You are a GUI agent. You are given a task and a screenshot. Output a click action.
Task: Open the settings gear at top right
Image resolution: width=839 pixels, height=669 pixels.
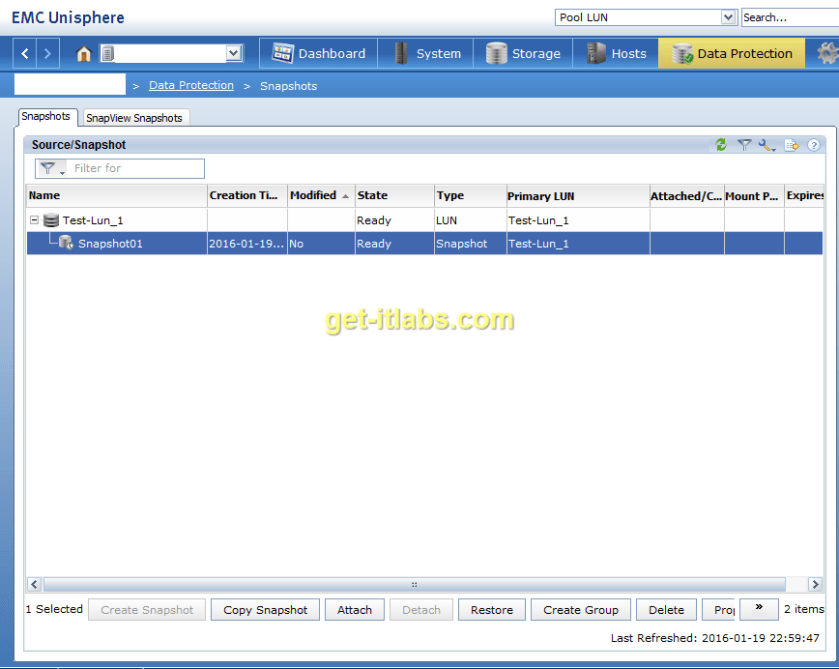point(828,52)
